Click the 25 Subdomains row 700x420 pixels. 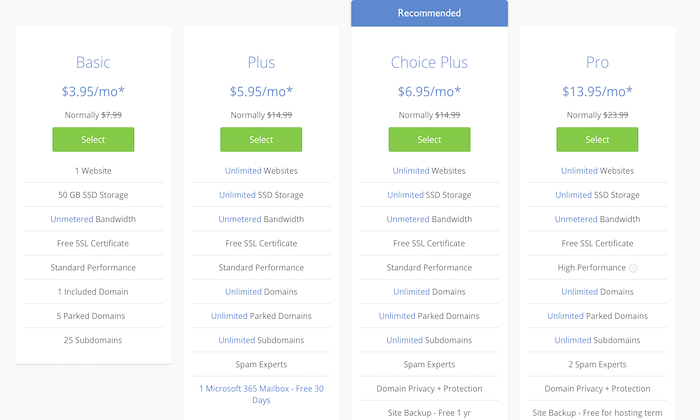(93, 340)
